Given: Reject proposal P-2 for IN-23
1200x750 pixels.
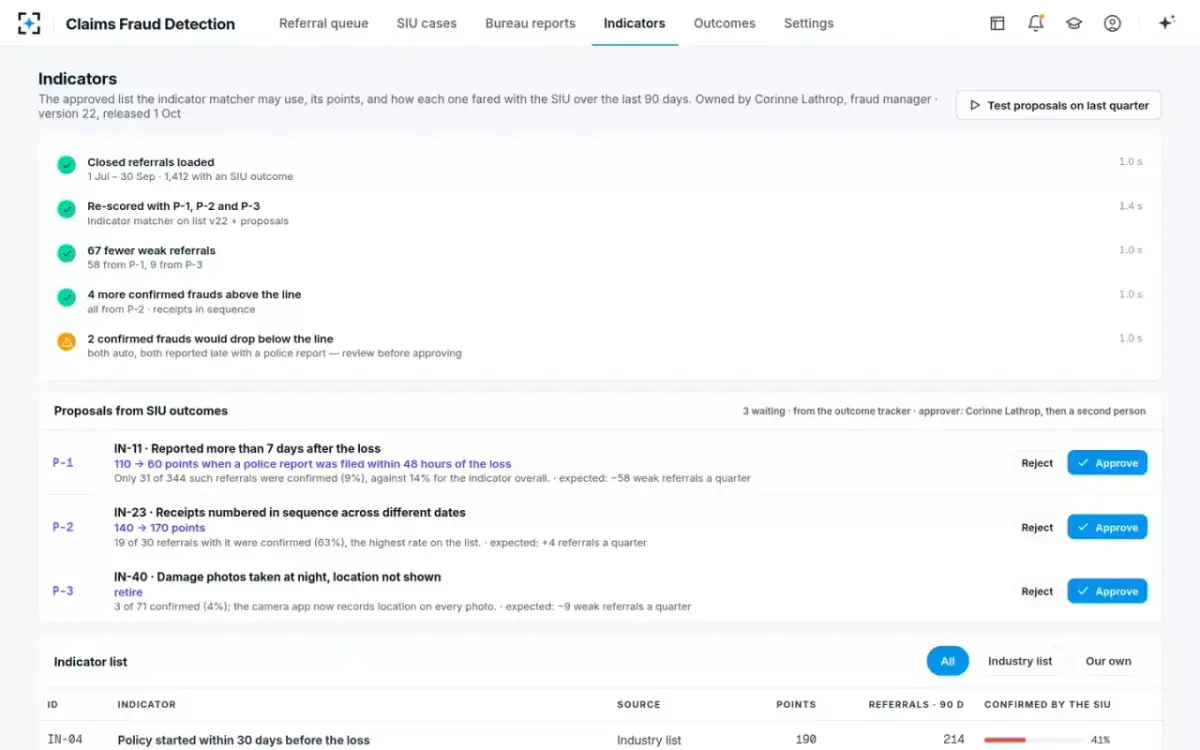Looking at the screenshot, I should tap(1037, 527).
